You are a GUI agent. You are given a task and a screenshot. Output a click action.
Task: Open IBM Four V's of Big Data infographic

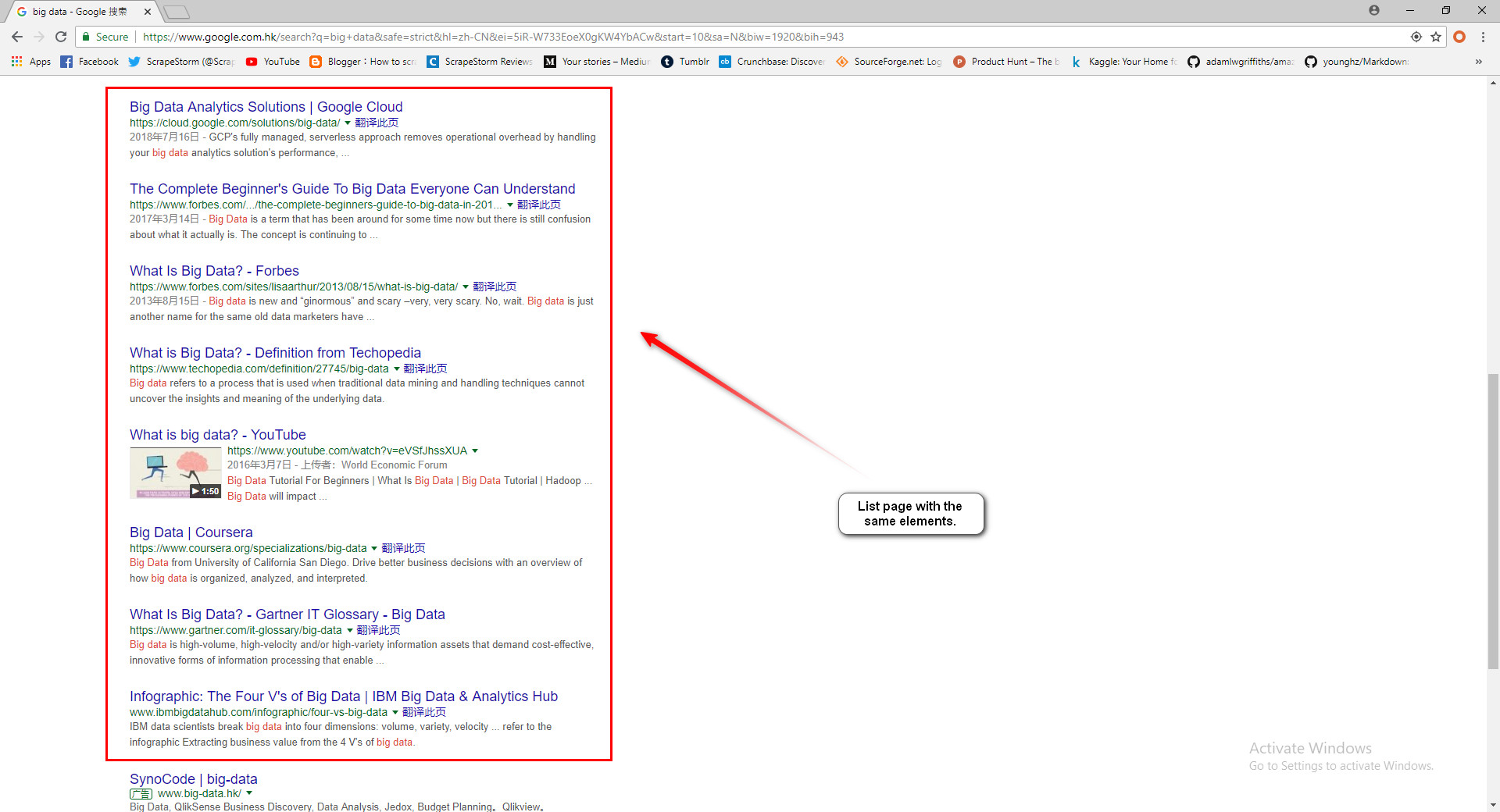click(344, 696)
